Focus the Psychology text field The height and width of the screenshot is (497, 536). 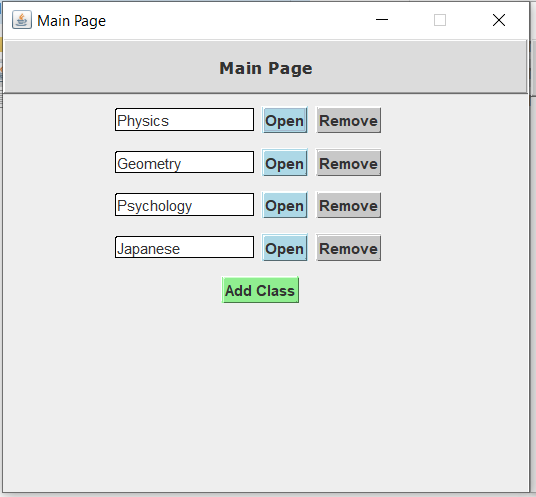tap(185, 204)
